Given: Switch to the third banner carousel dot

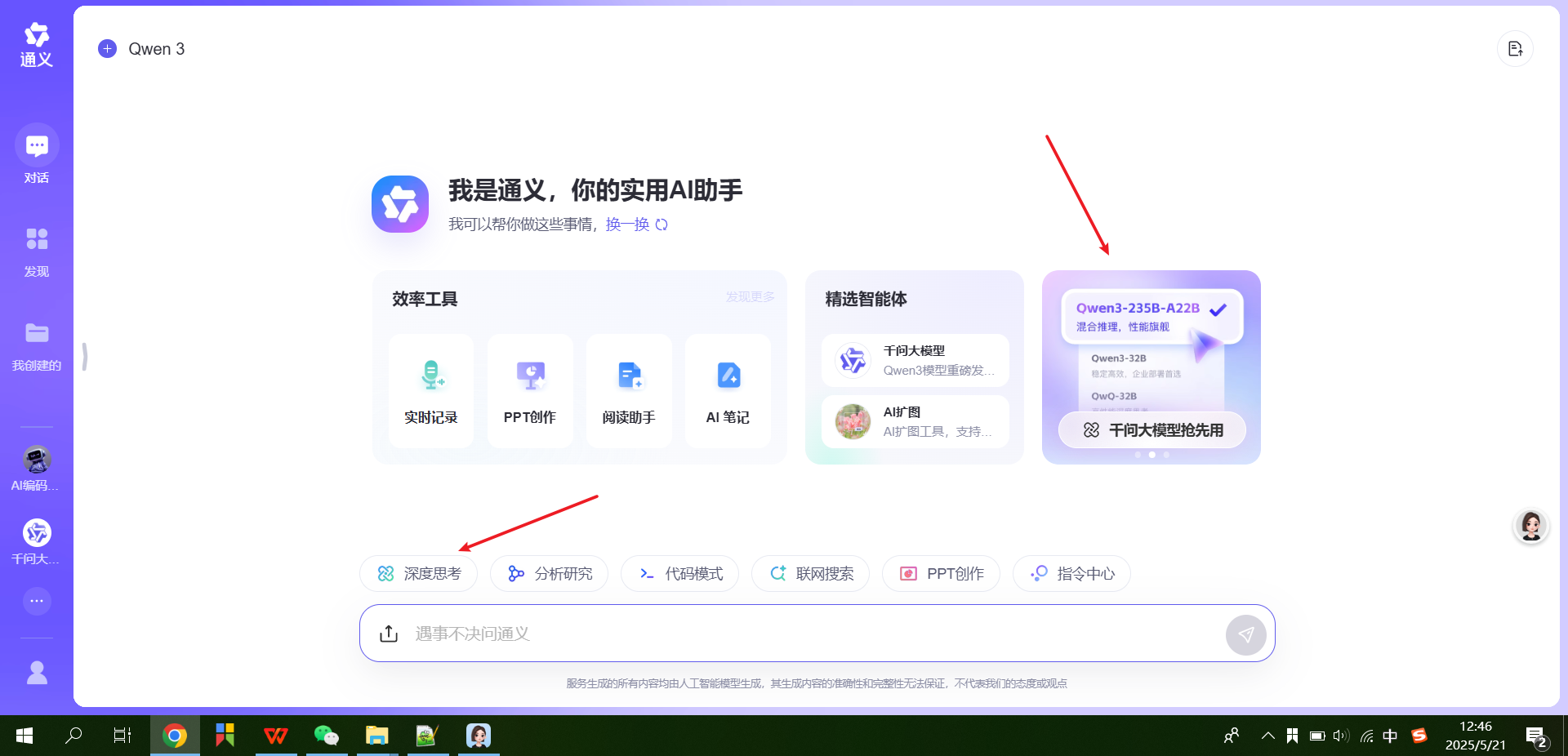Looking at the screenshot, I should pyautogui.click(x=1166, y=455).
